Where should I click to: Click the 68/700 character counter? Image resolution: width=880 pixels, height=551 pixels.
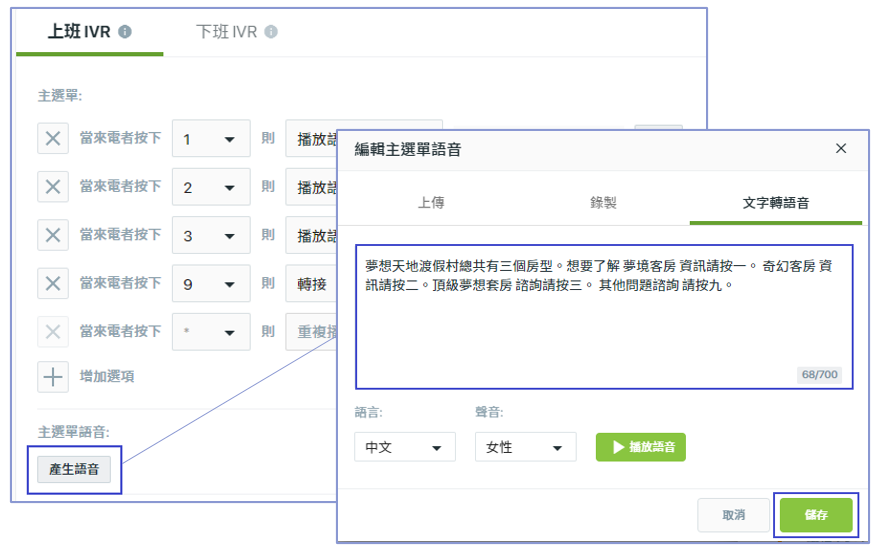click(x=819, y=374)
